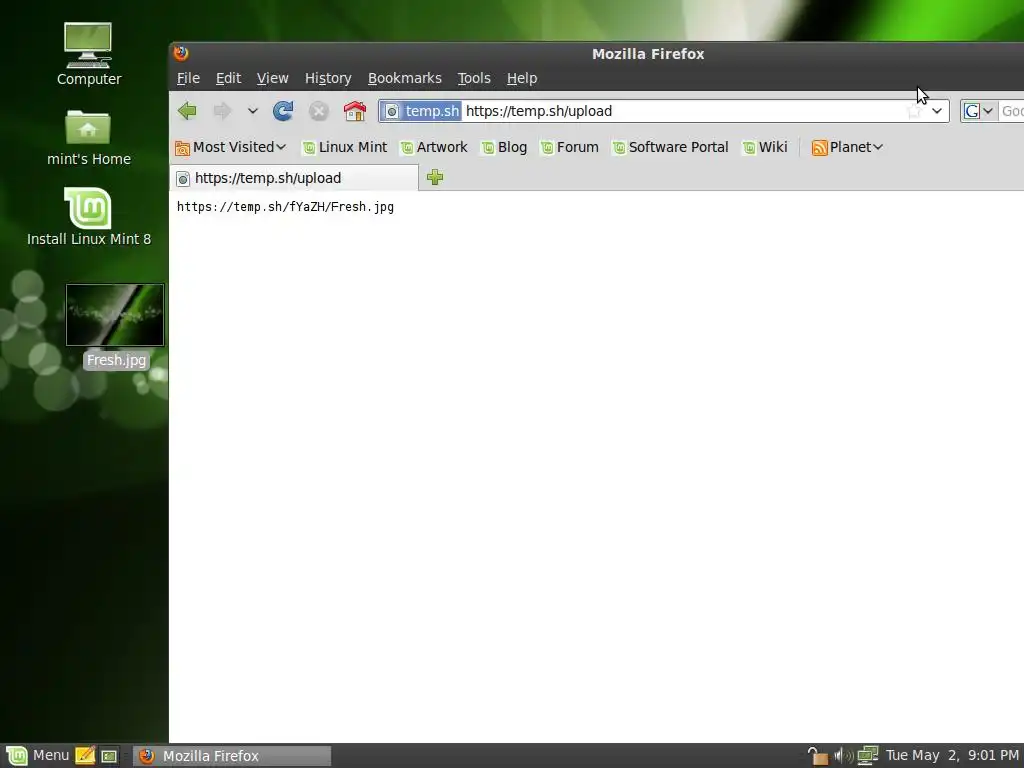Open the Blog bookmark
Screen dimensions: 1024x768
504,148
